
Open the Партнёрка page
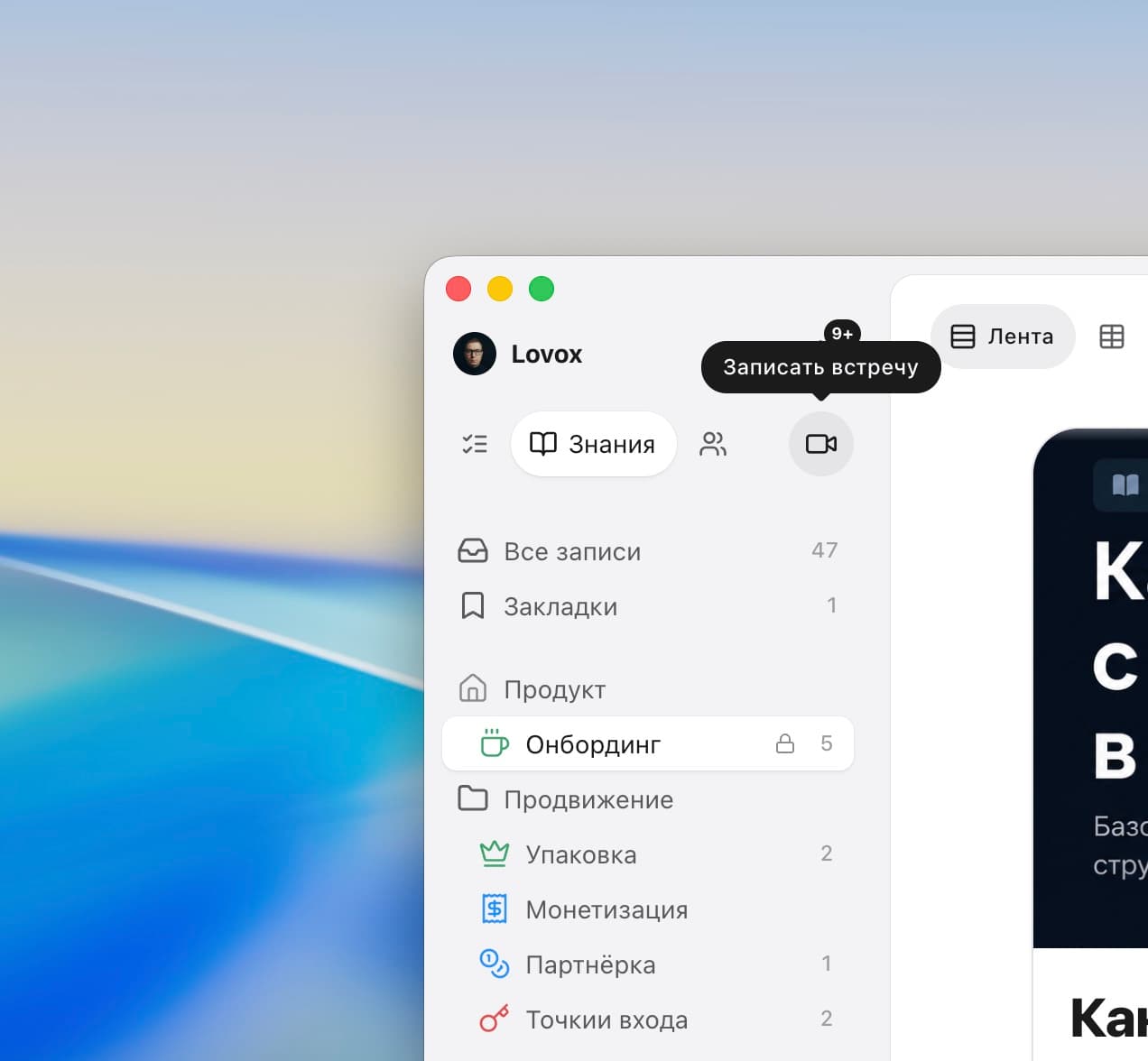648,964
